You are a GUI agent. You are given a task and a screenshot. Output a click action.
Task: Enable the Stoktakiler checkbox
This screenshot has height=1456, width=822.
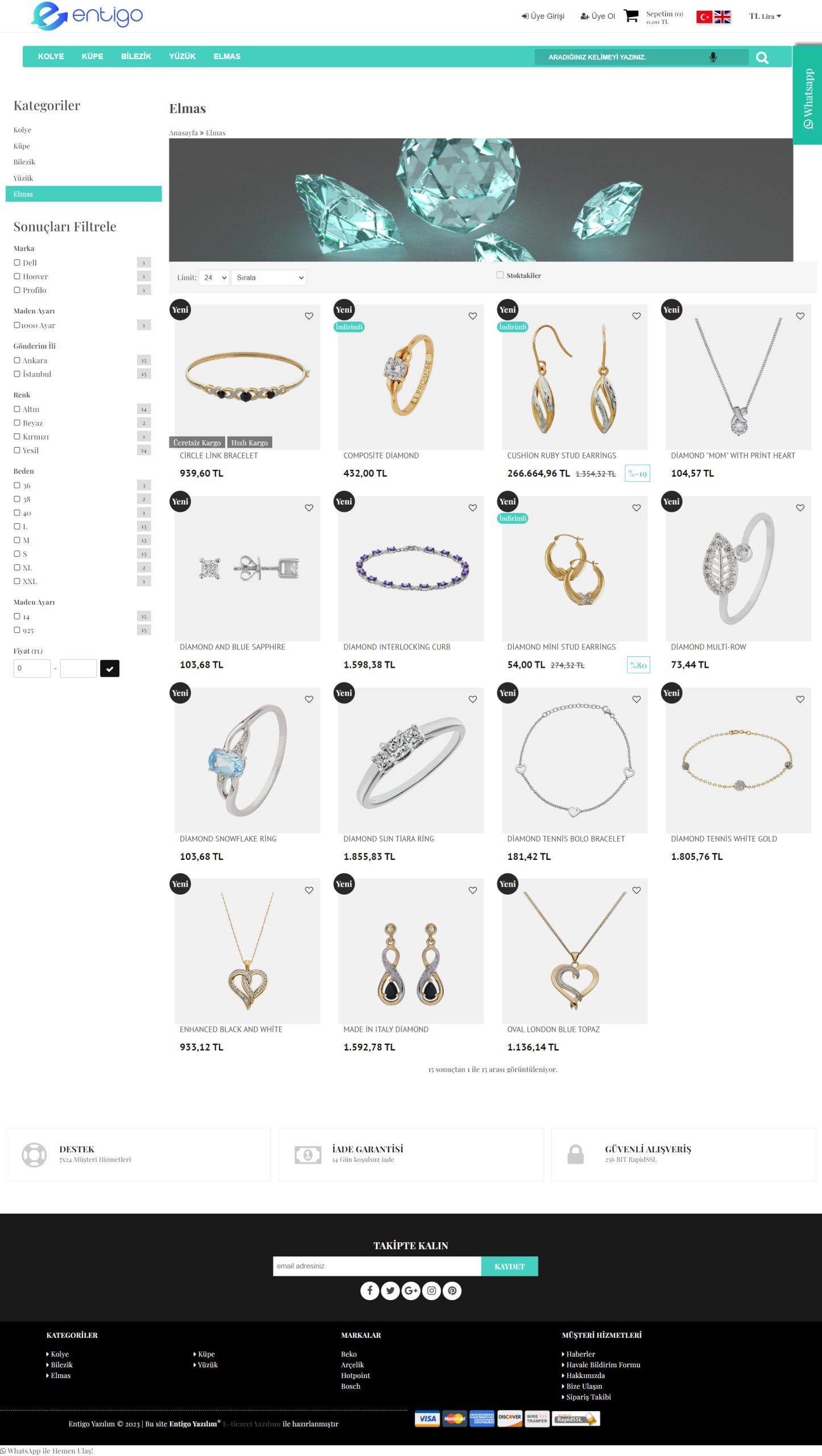(500, 275)
